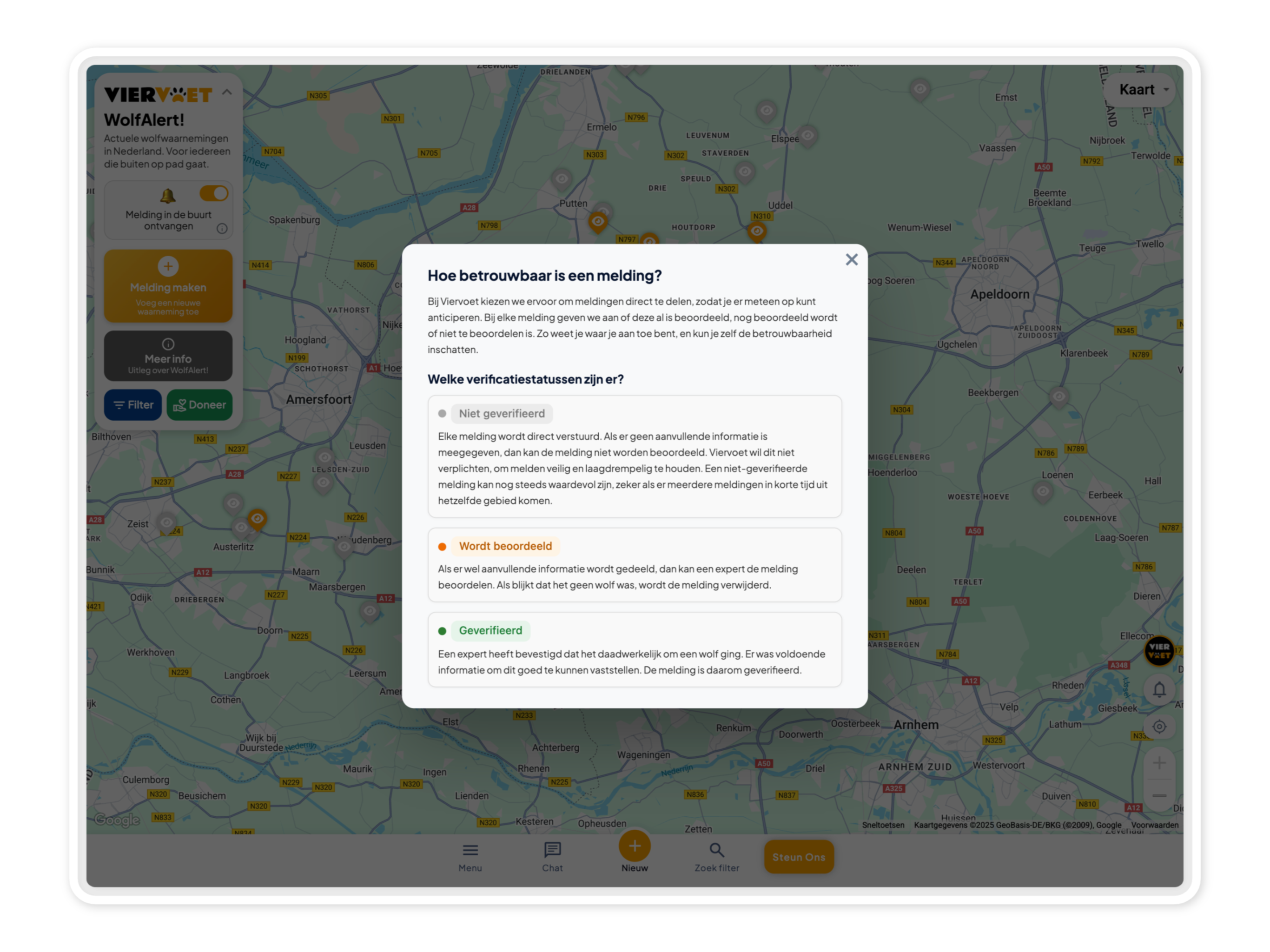
Task: Click gray sighting marker near Zeist
Action: click(x=166, y=523)
